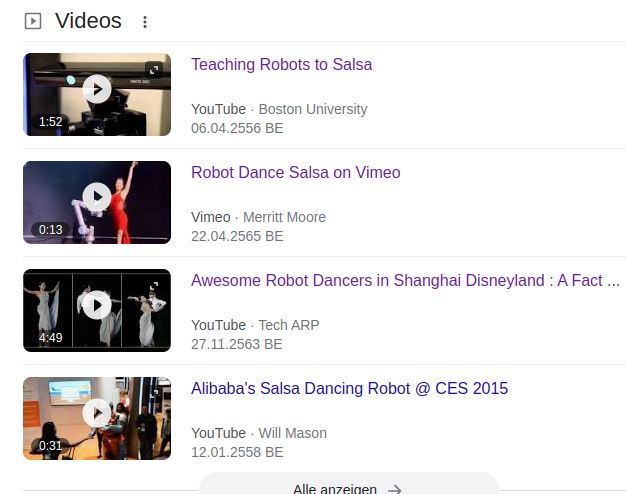Click the Videos play-box header icon
This screenshot has width=626, height=494.
pos(33,21)
